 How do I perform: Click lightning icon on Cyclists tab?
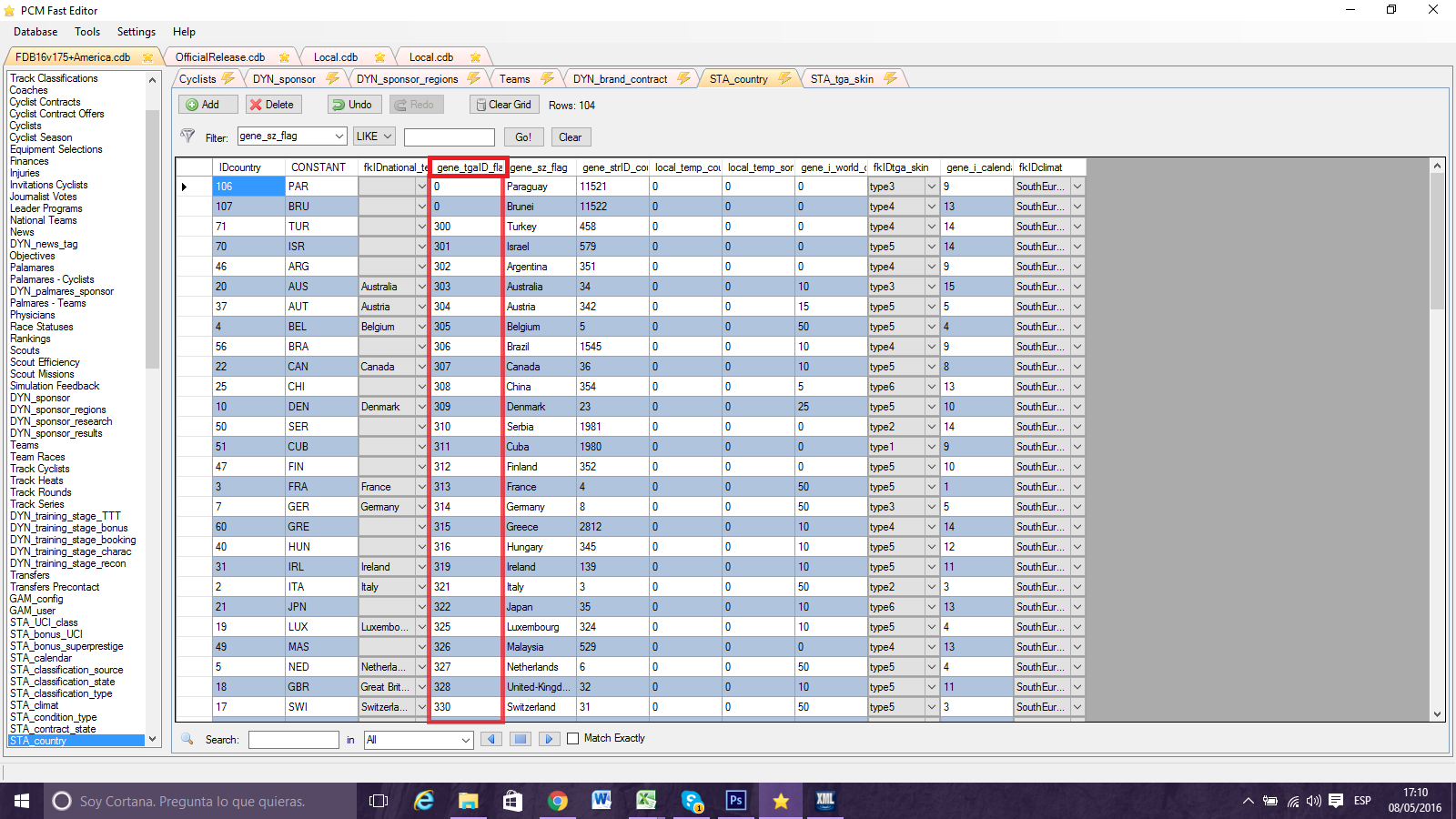tap(228, 78)
